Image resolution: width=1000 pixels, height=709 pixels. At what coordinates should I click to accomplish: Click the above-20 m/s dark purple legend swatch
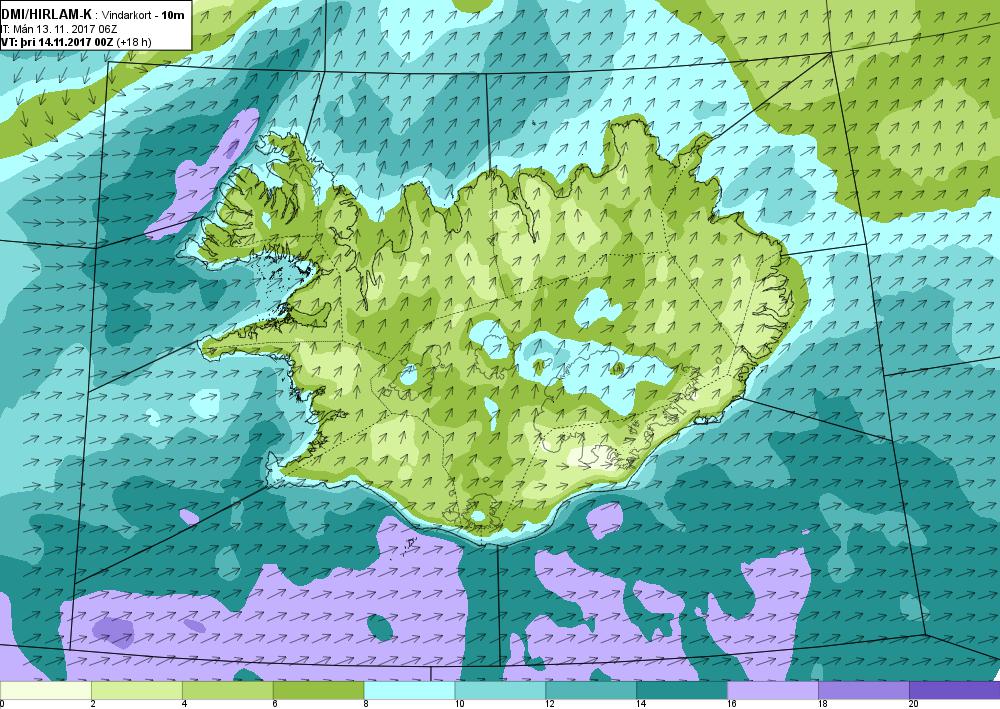click(955, 690)
